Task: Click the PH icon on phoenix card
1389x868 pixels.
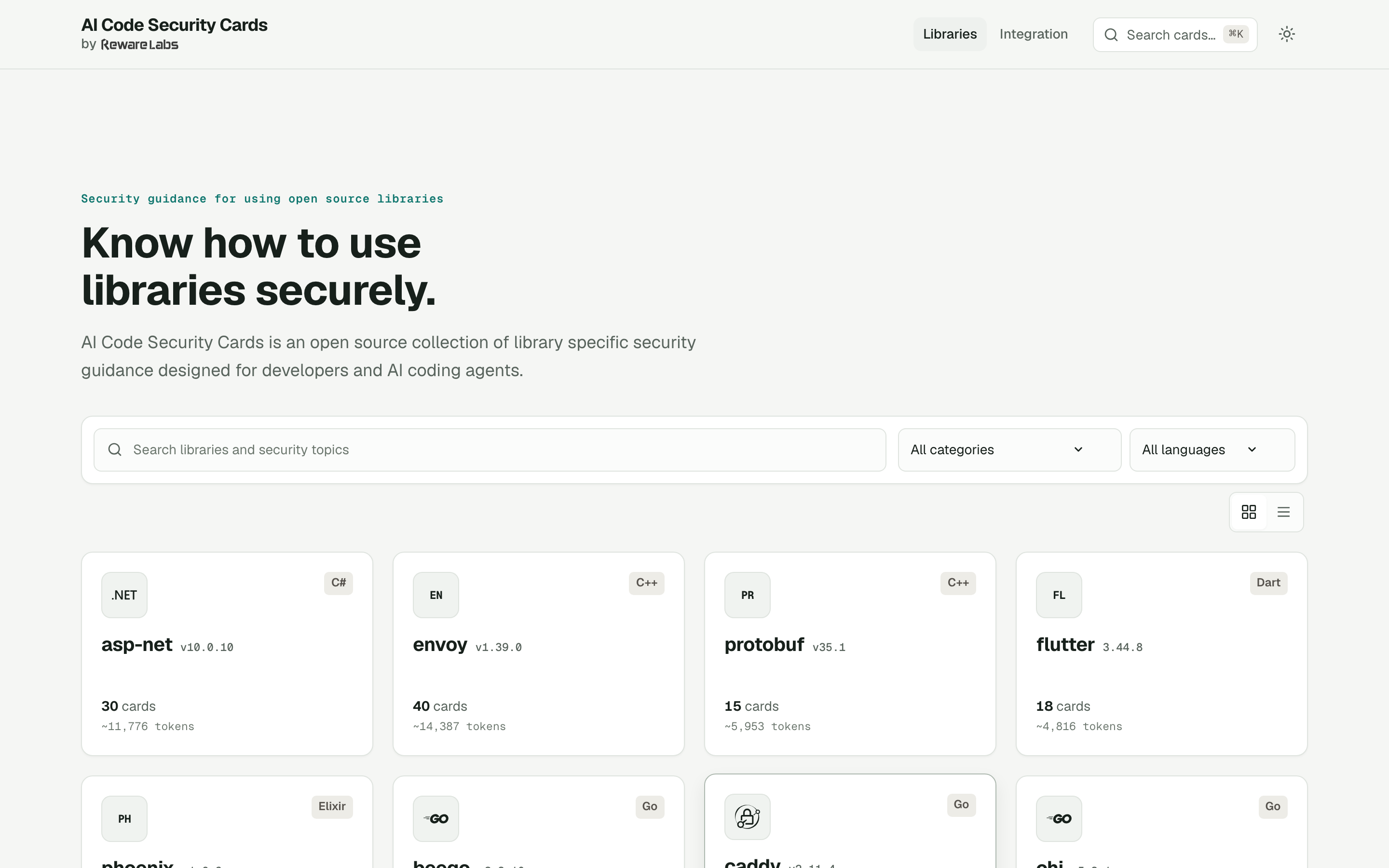Action: tap(124, 819)
